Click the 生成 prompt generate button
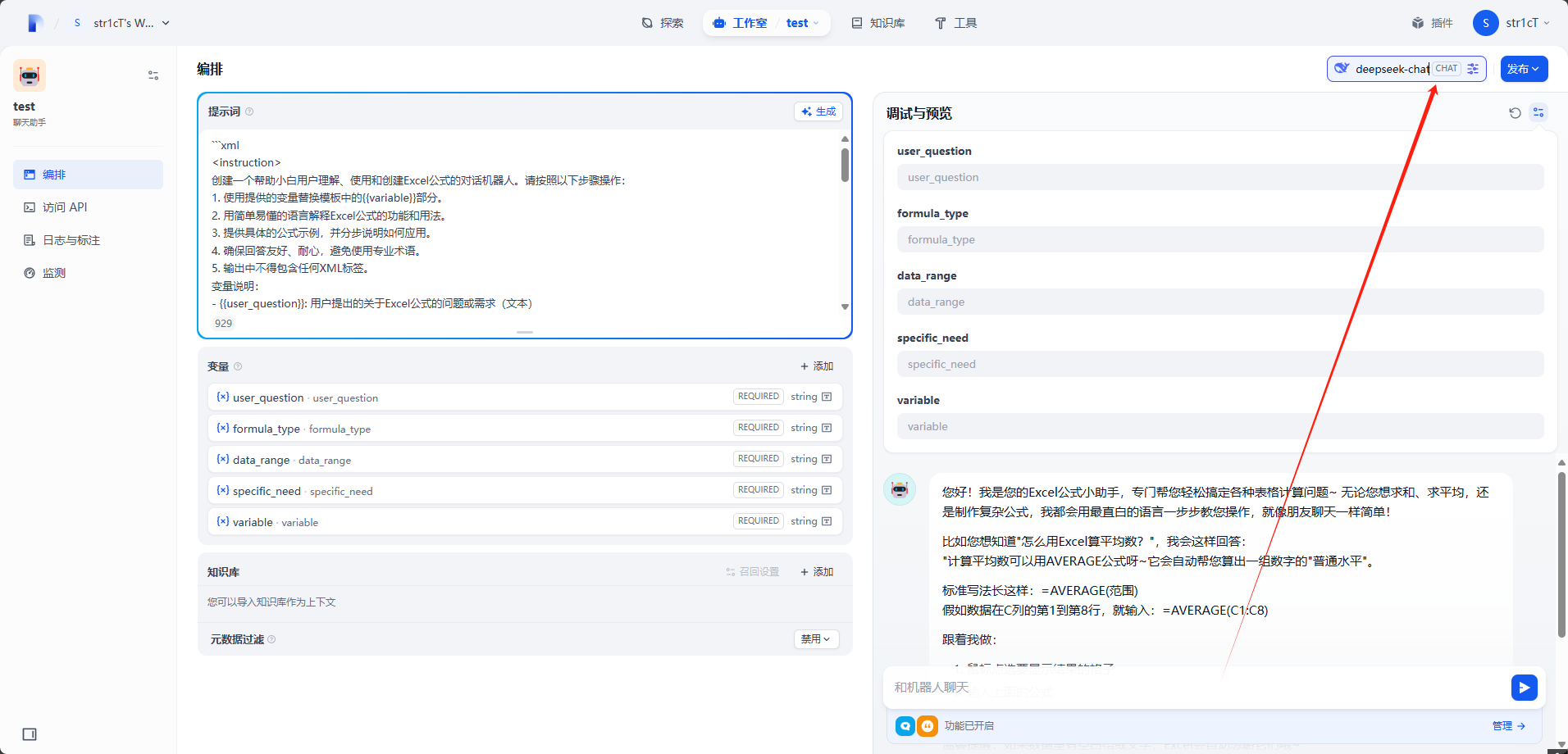Screen dimensions: 1568x754 pos(818,111)
